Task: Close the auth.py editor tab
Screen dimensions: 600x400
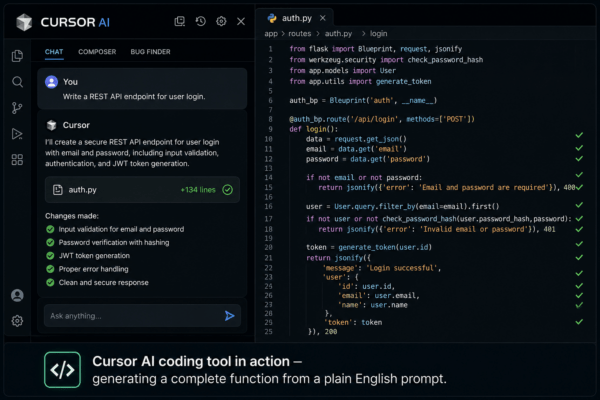Action: click(323, 18)
